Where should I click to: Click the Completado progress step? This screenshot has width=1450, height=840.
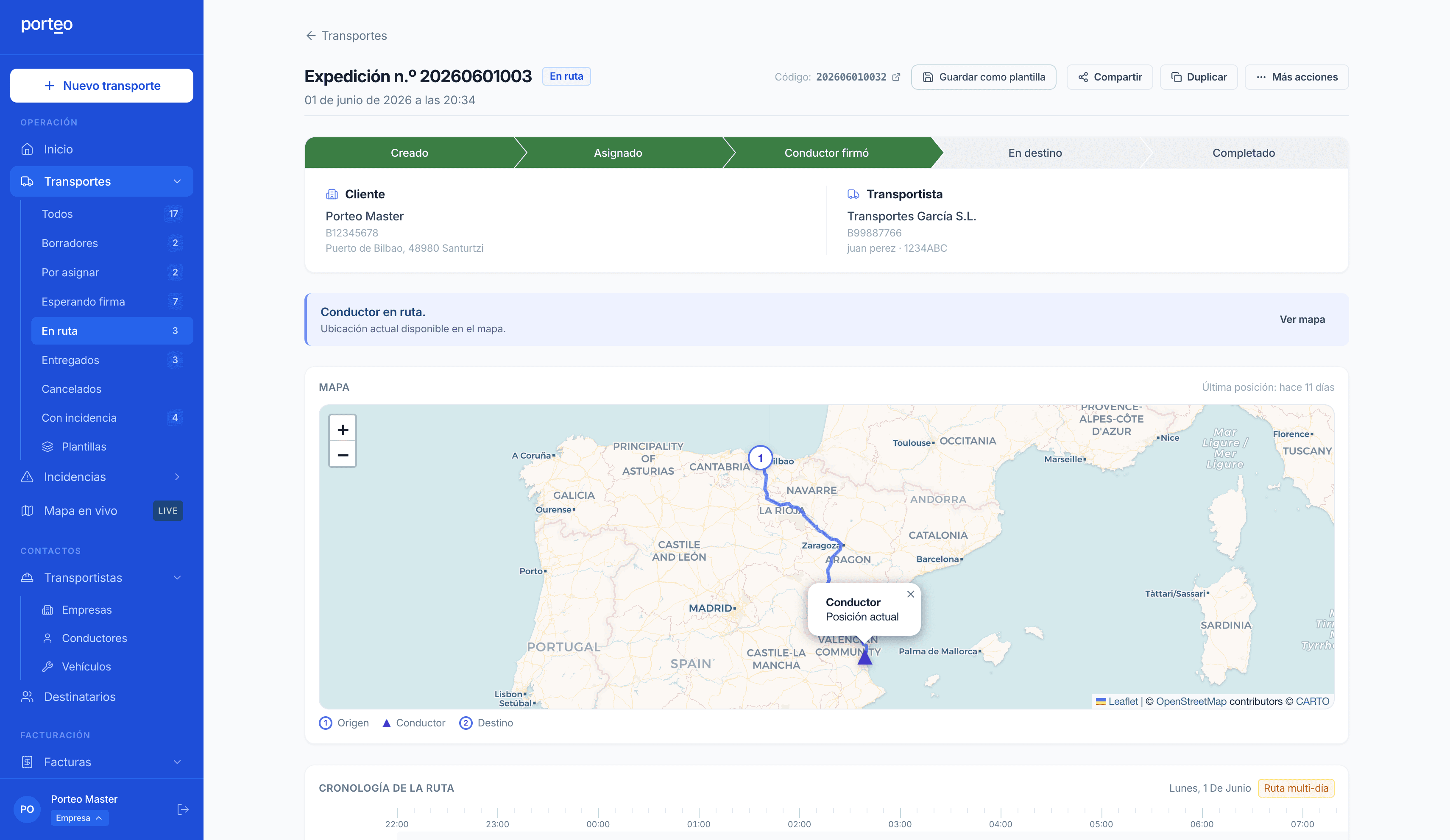point(1244,153)
